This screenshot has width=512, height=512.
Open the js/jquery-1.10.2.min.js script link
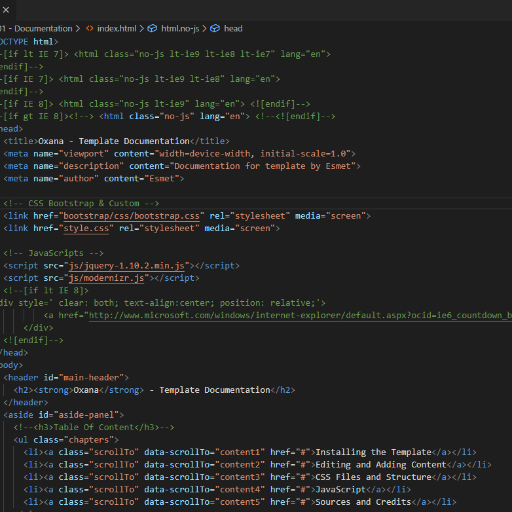pyautogui.click(x=126, y=266)
